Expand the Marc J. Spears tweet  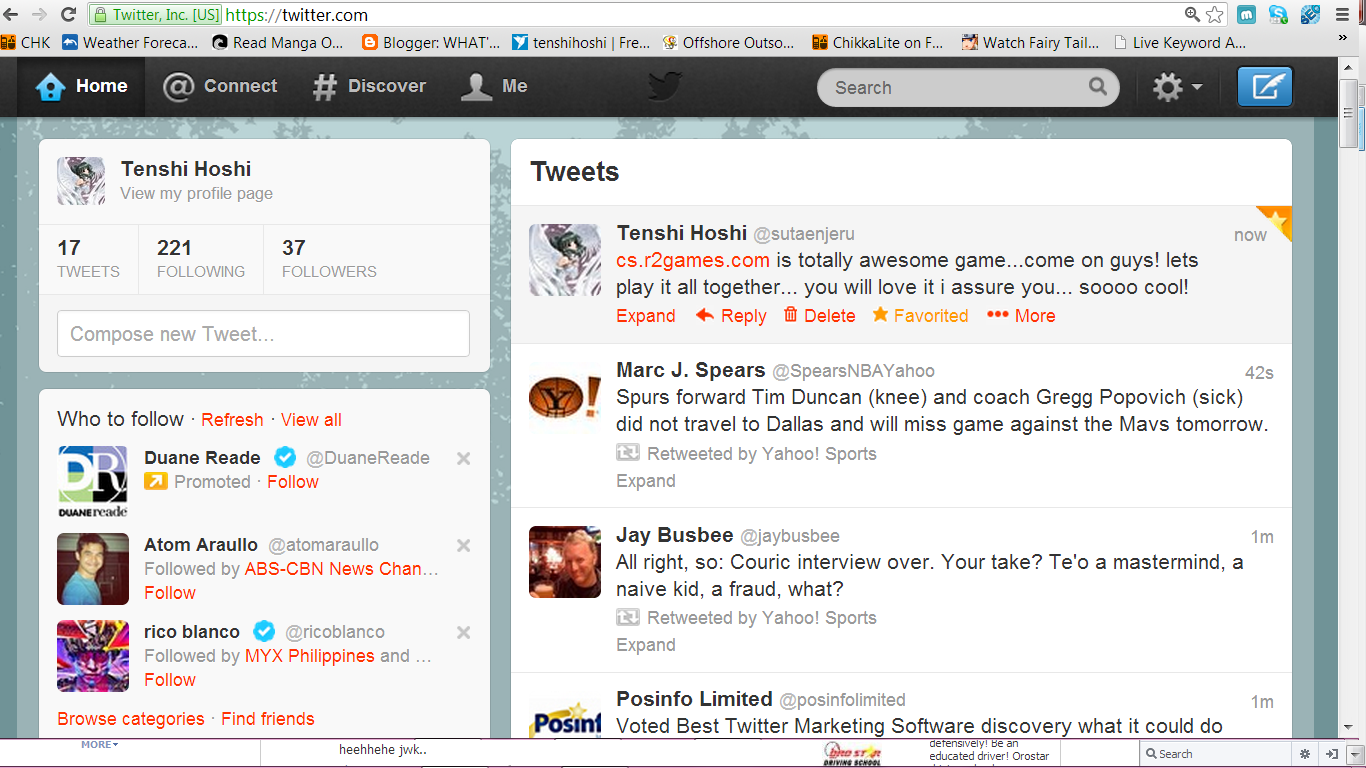[x=646, y=481]
